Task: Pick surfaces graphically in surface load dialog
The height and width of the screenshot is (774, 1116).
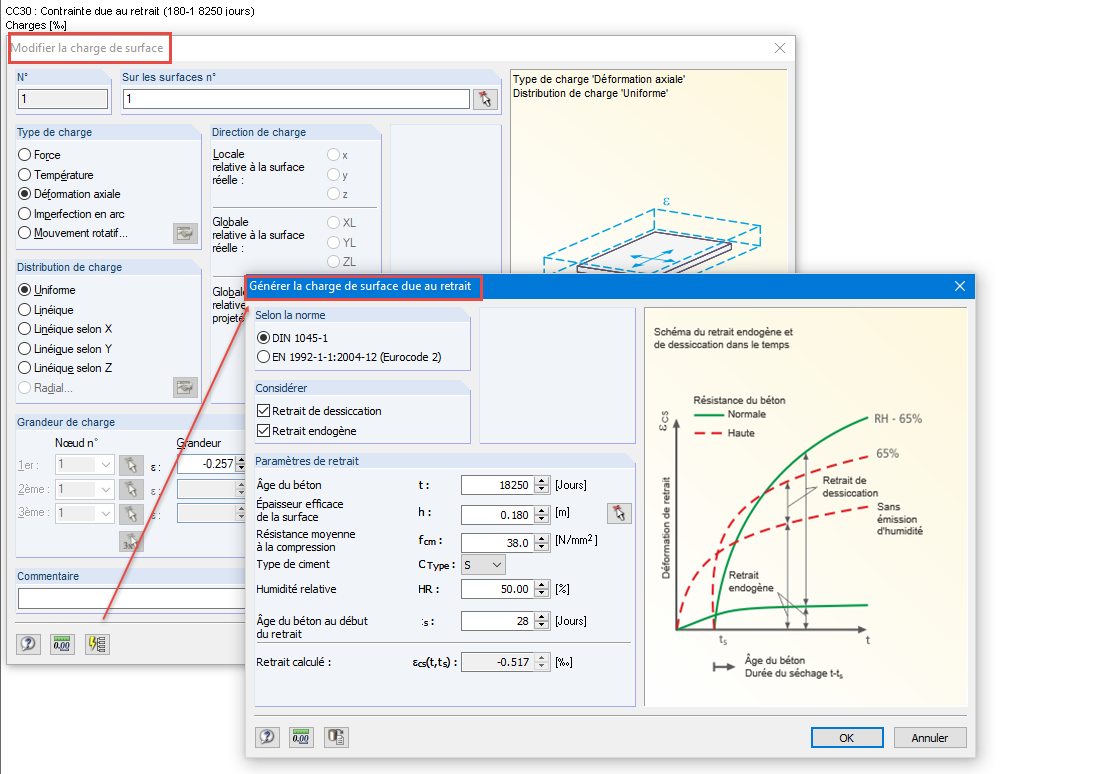Action: pyautogui.click(x=485, y=99)
